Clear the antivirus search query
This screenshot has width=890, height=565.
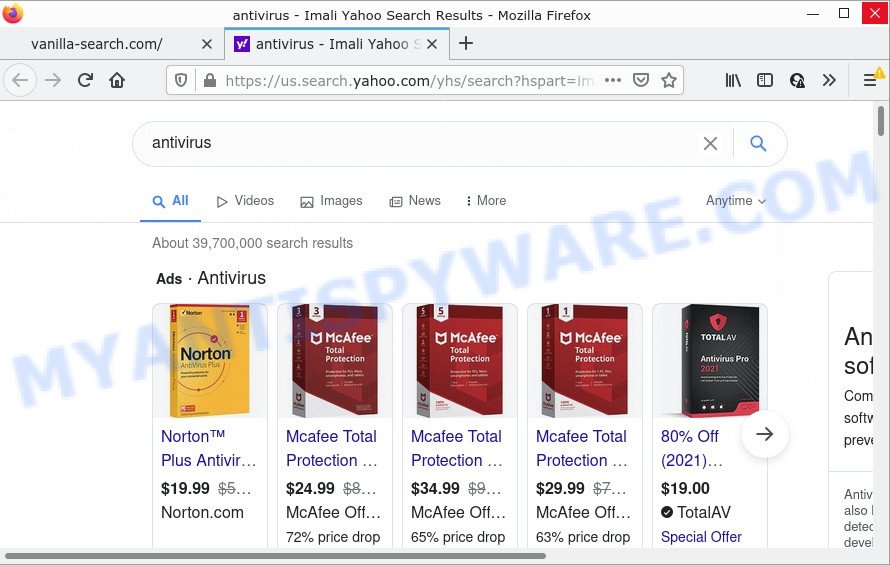710,143
